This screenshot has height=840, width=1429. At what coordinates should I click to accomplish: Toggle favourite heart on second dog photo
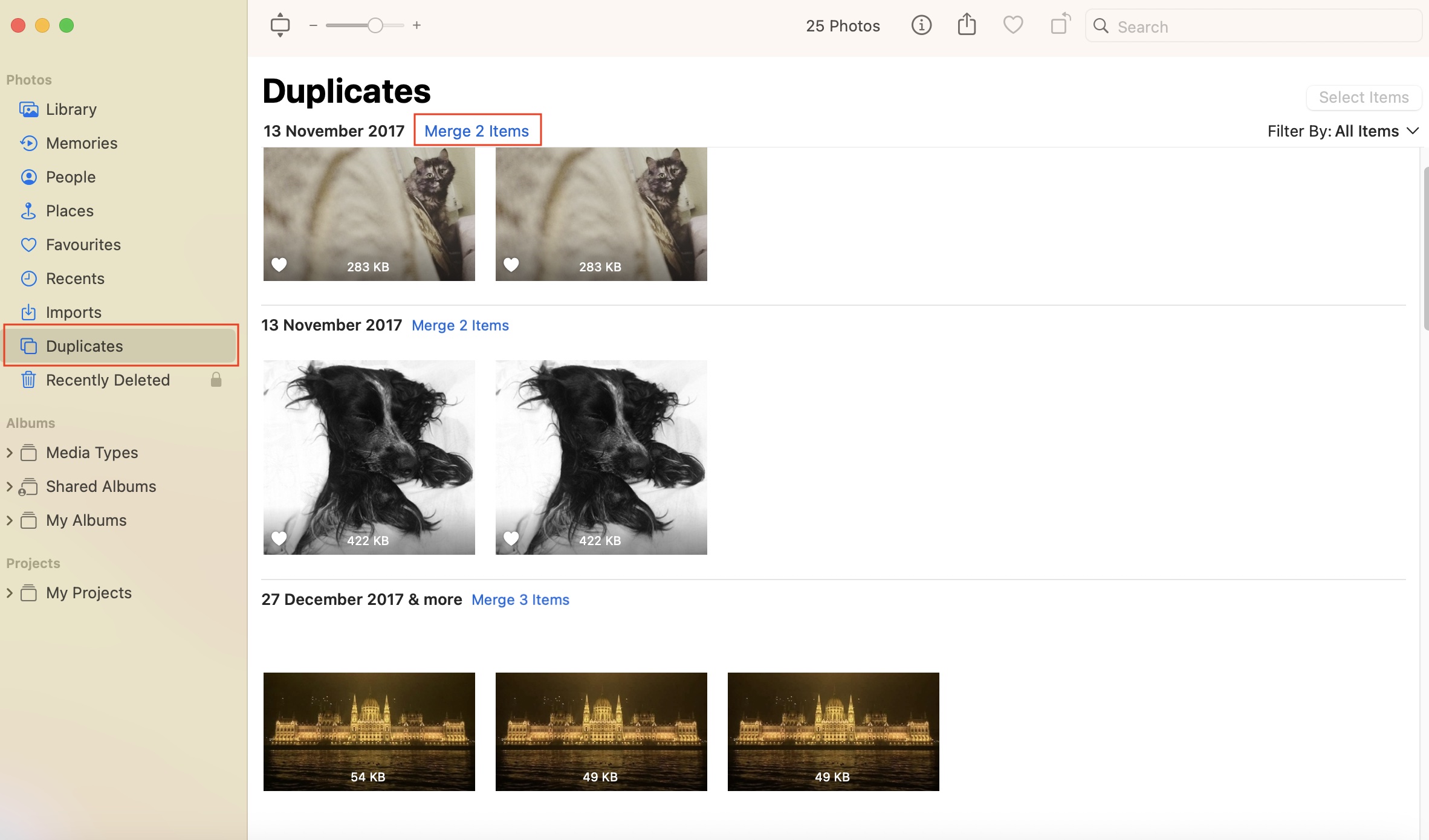(x=511, y=538)
